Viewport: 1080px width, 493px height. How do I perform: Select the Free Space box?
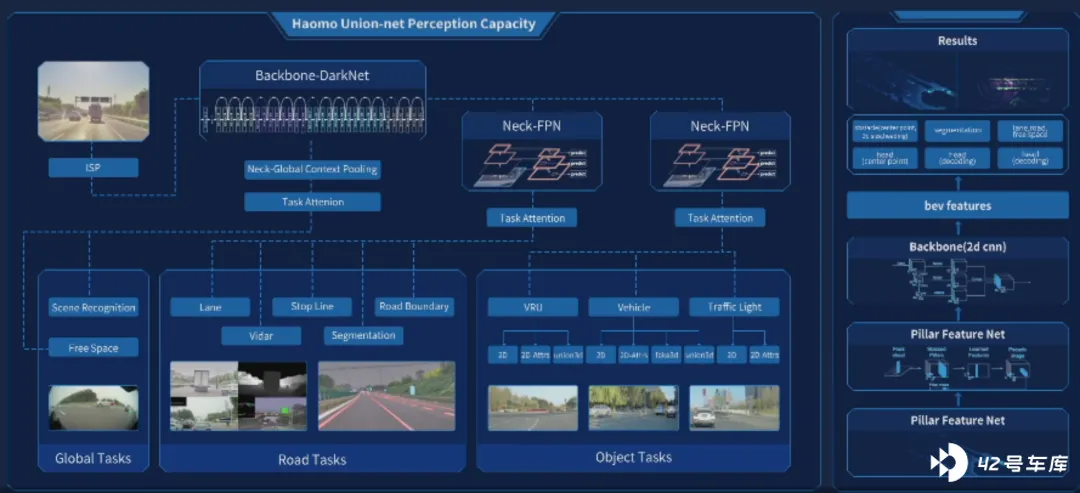[93, 348]
